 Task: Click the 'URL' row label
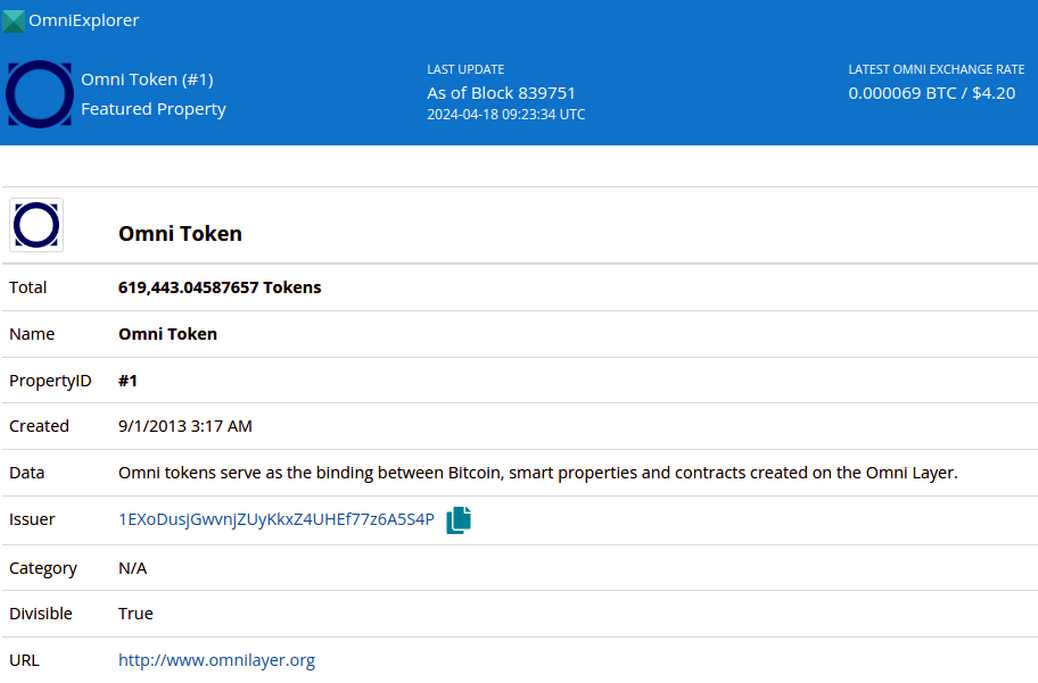coord(24,660)
